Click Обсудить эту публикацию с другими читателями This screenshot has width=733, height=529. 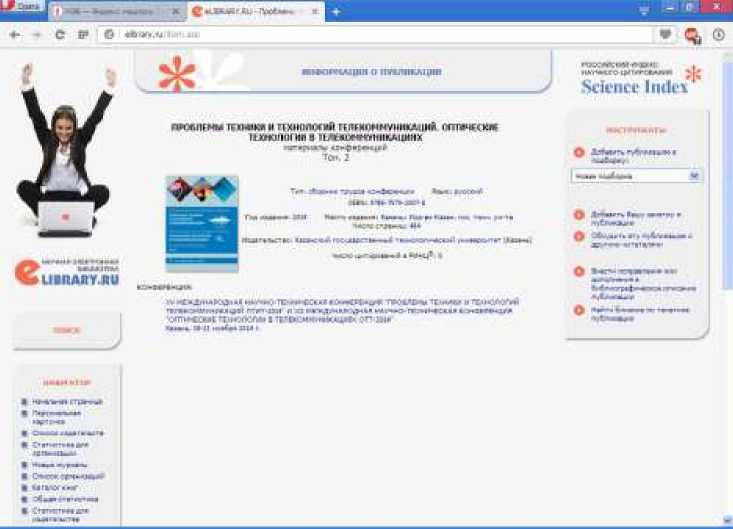click(641, 240)
